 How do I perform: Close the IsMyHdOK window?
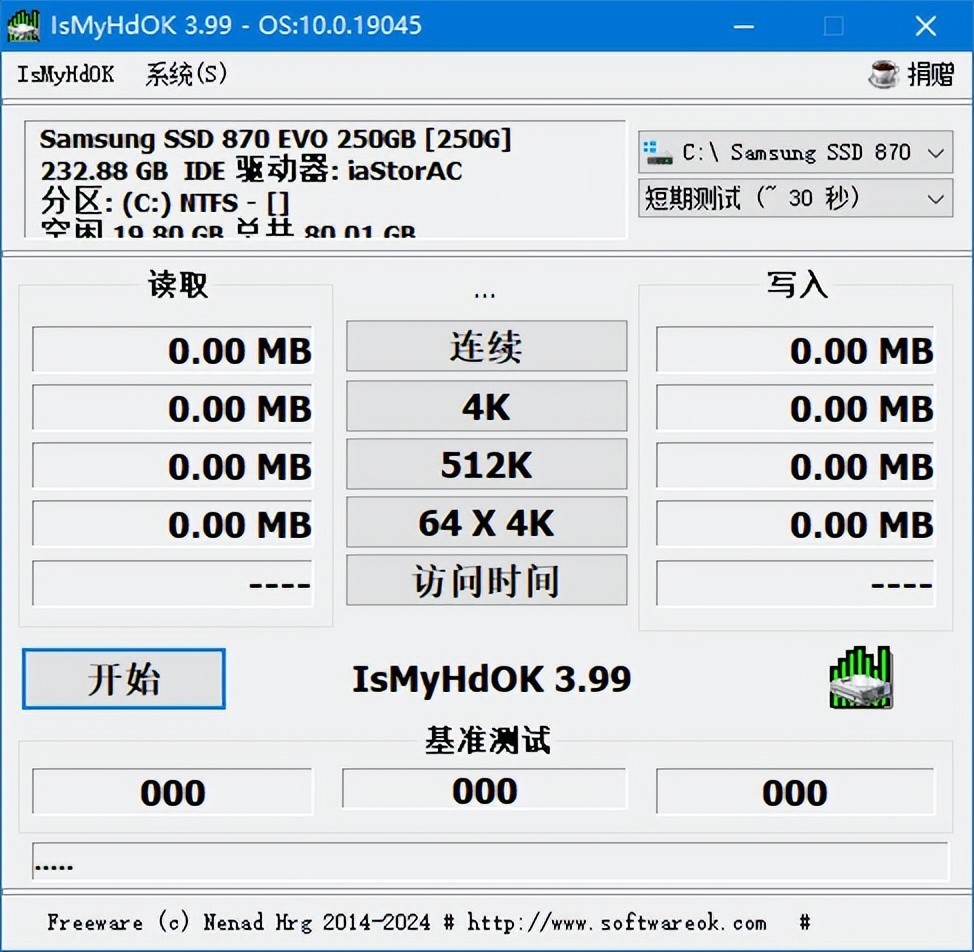point(926,26)
